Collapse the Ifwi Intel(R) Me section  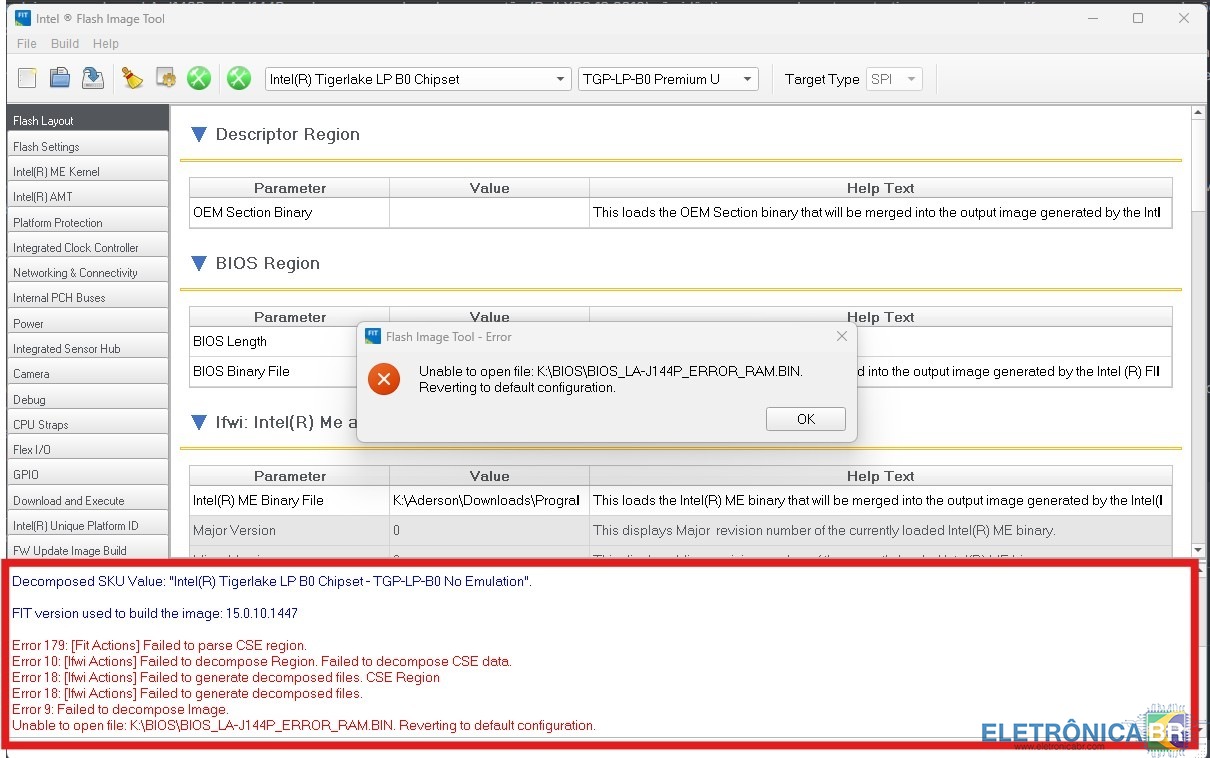coord(199,423)
